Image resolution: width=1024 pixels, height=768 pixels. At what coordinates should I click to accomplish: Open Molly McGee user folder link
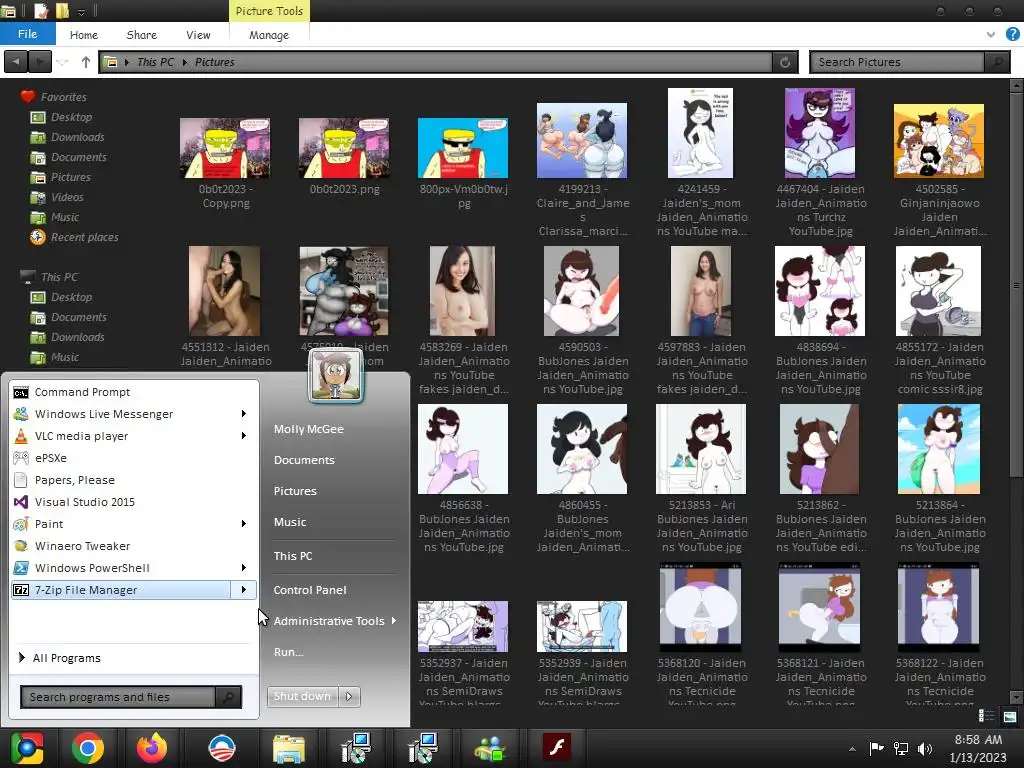(x=309, y=429)
